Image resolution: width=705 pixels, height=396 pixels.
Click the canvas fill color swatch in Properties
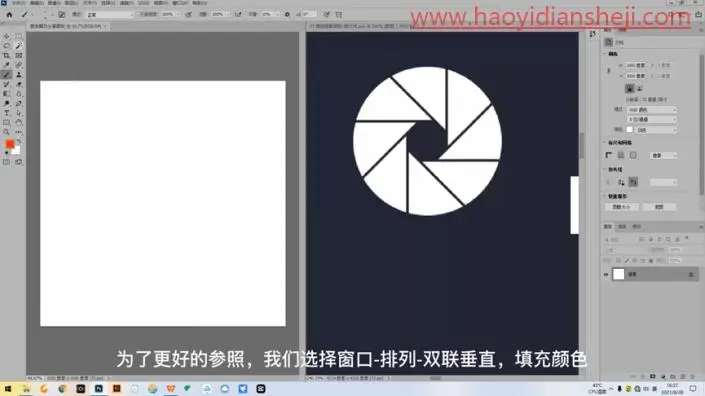[x=629, y=129]
